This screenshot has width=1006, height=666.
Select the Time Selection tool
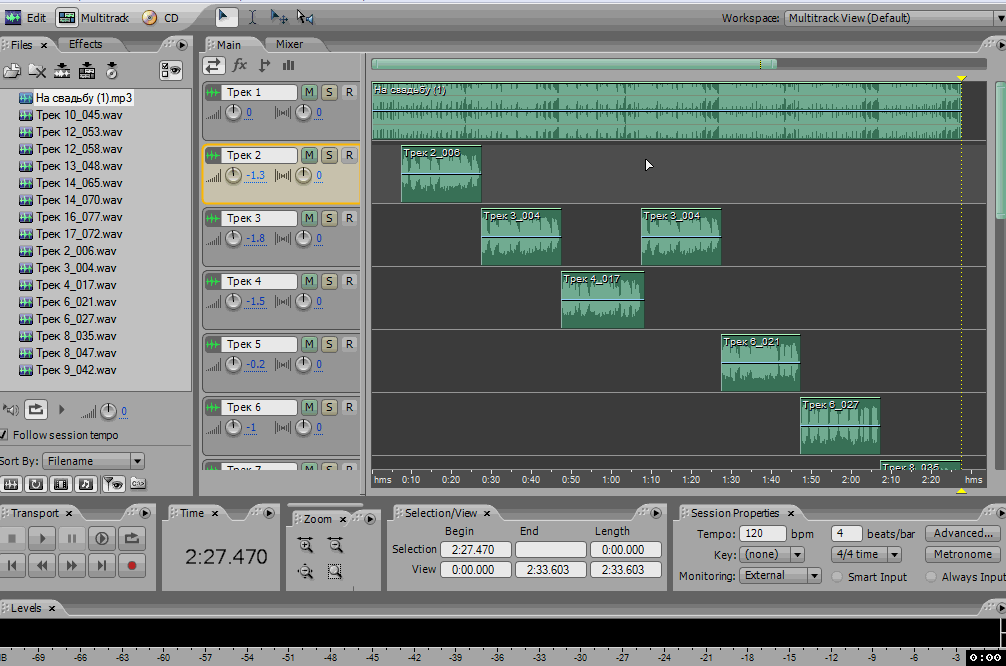[253, 17]
